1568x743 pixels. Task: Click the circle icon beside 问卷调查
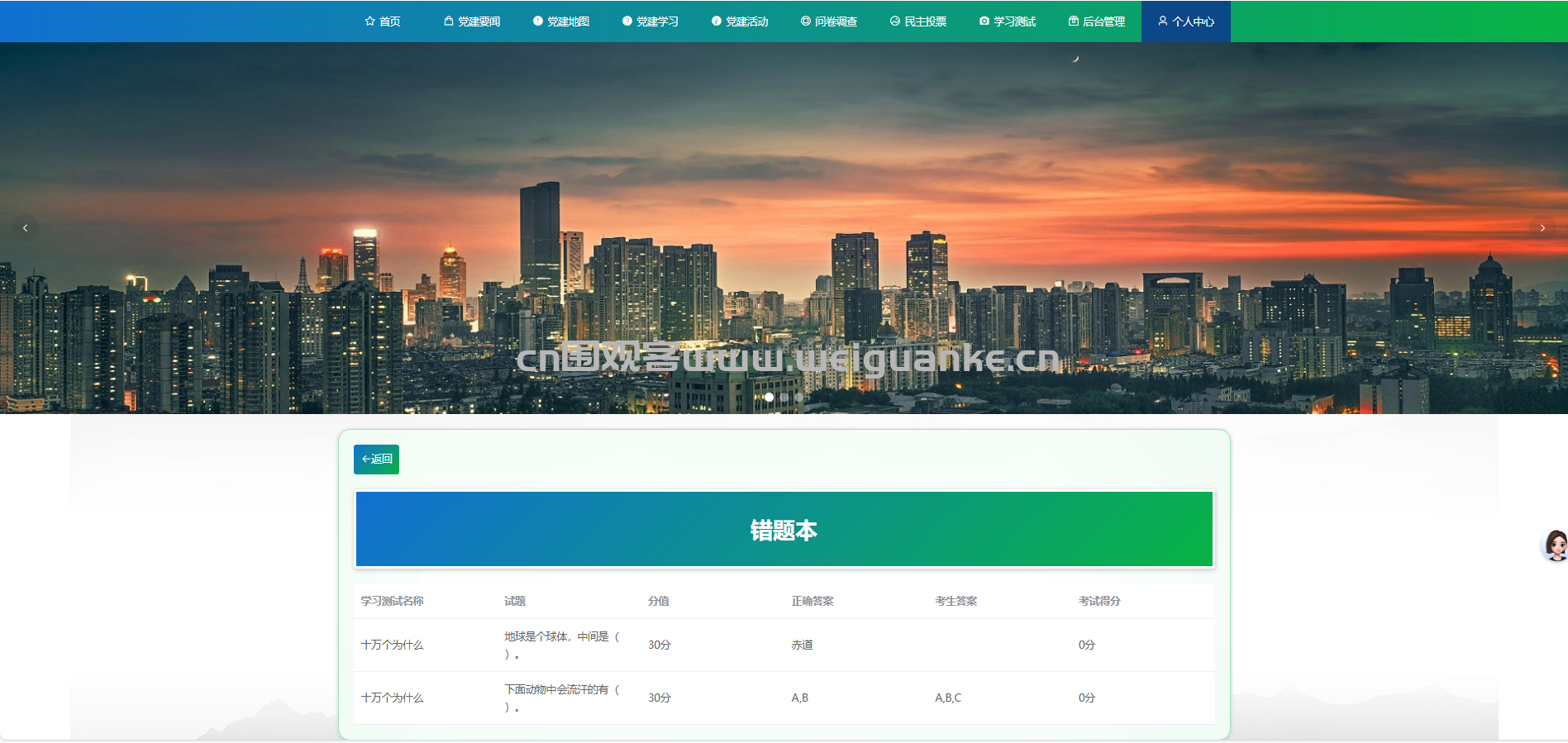pos(806,21)
